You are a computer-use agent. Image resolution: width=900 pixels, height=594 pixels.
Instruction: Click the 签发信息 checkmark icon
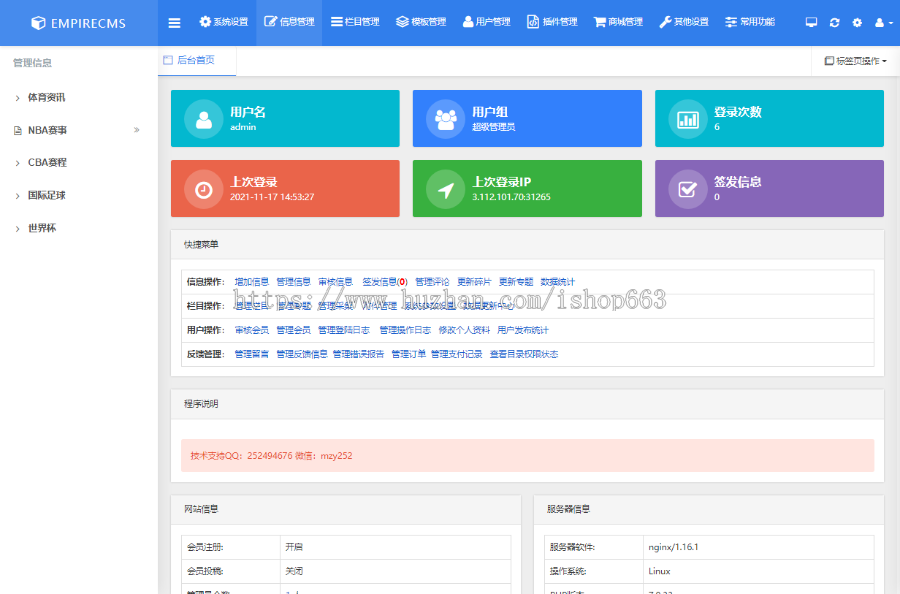coord(688,189)
